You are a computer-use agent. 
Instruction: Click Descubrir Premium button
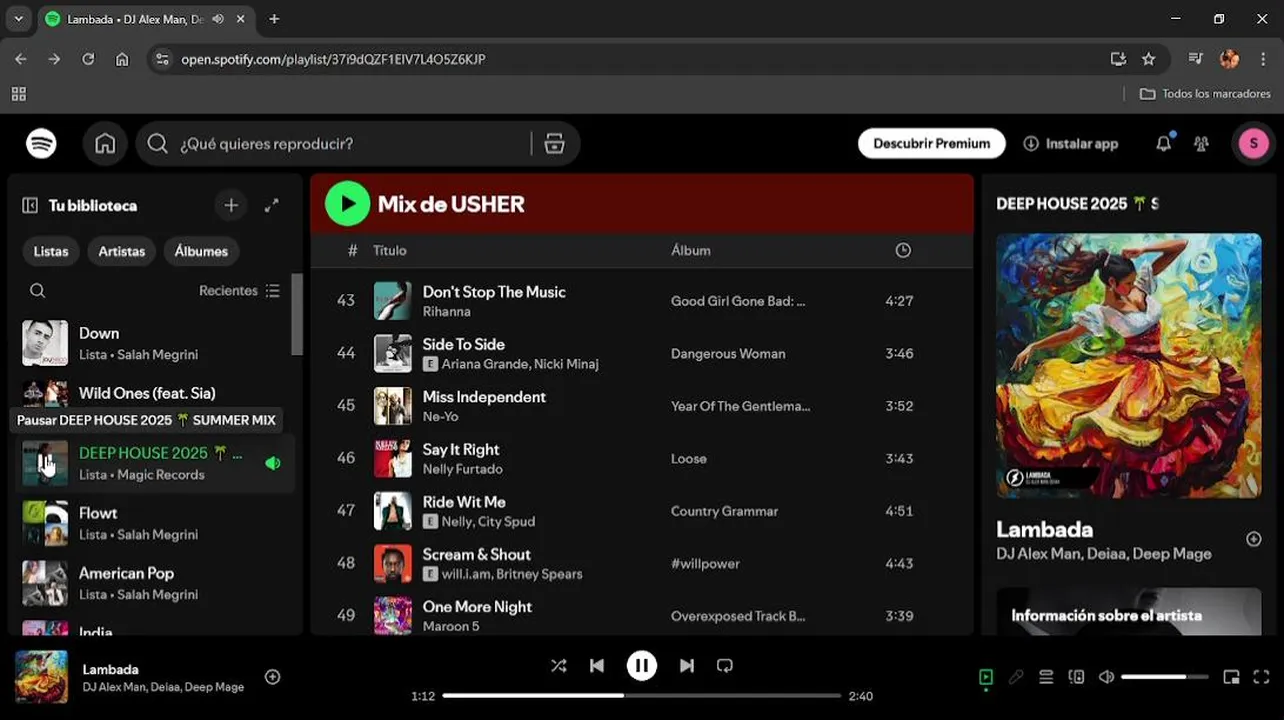click(931, 144)
